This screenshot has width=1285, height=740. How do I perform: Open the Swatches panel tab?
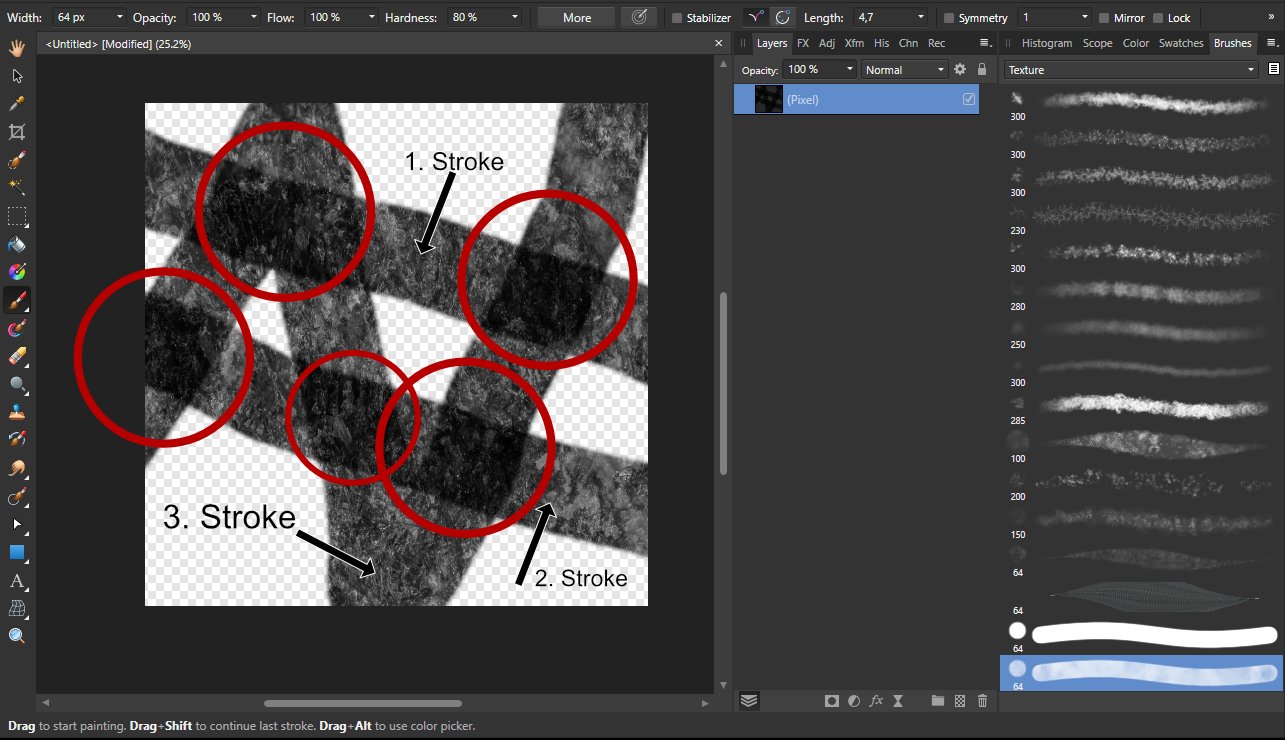1181,43
